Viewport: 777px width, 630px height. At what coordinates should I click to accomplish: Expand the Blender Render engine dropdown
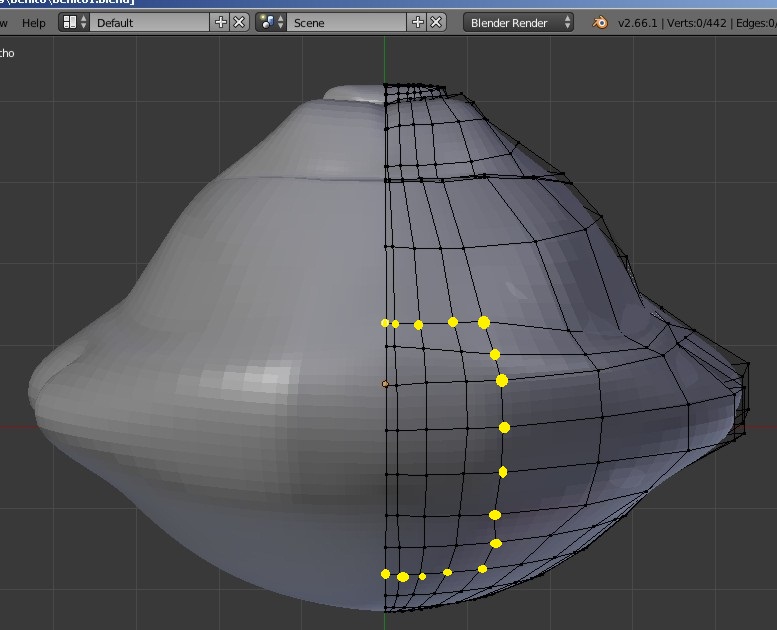[x=518, y=22]
